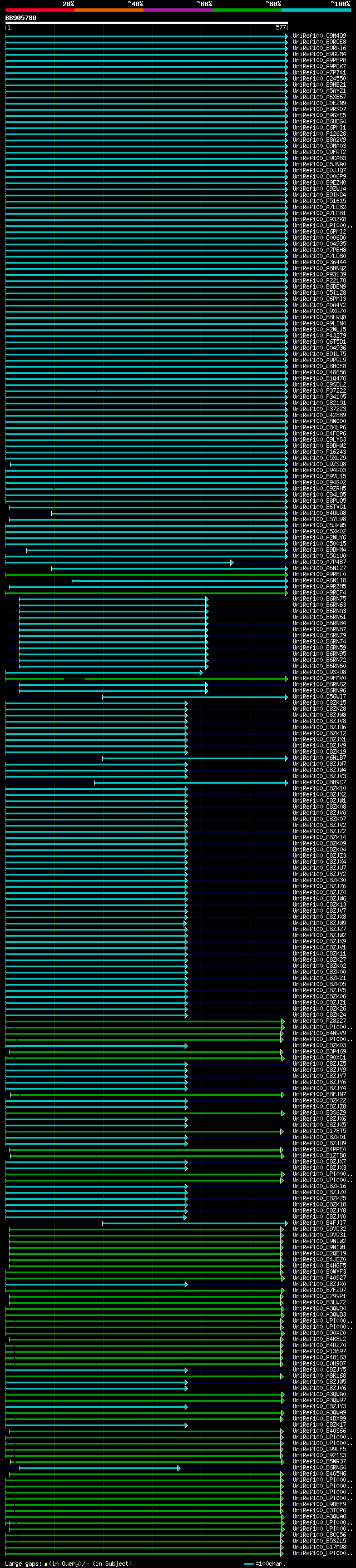The height and width of the screenshot is (1568, 356).
Task: Open the UniRef100_B6DEN9 entry
Action: click(319, 286)
